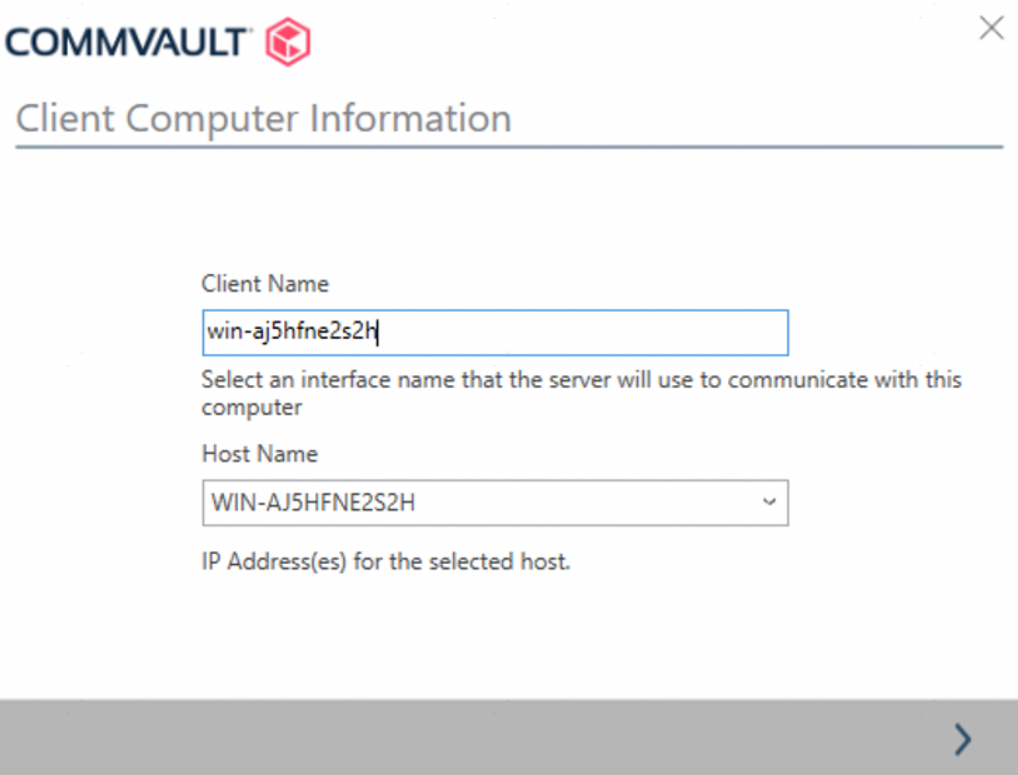Focus the Client Name text field

495,332
